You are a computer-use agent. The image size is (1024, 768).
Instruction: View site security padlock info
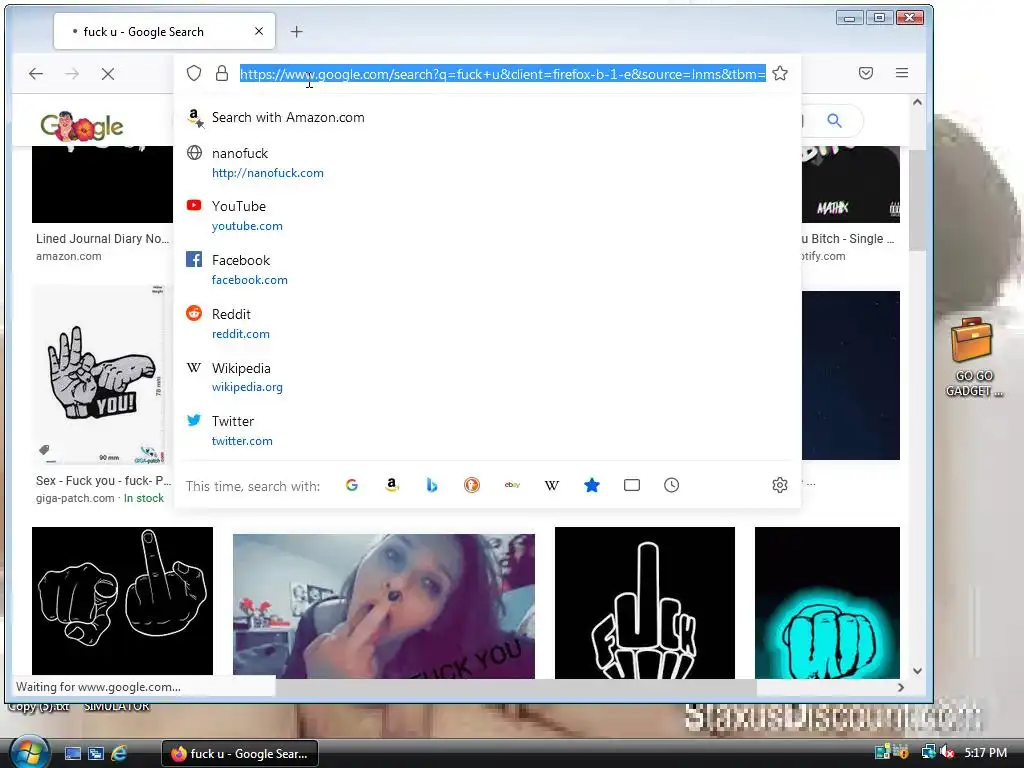point(222,73)
